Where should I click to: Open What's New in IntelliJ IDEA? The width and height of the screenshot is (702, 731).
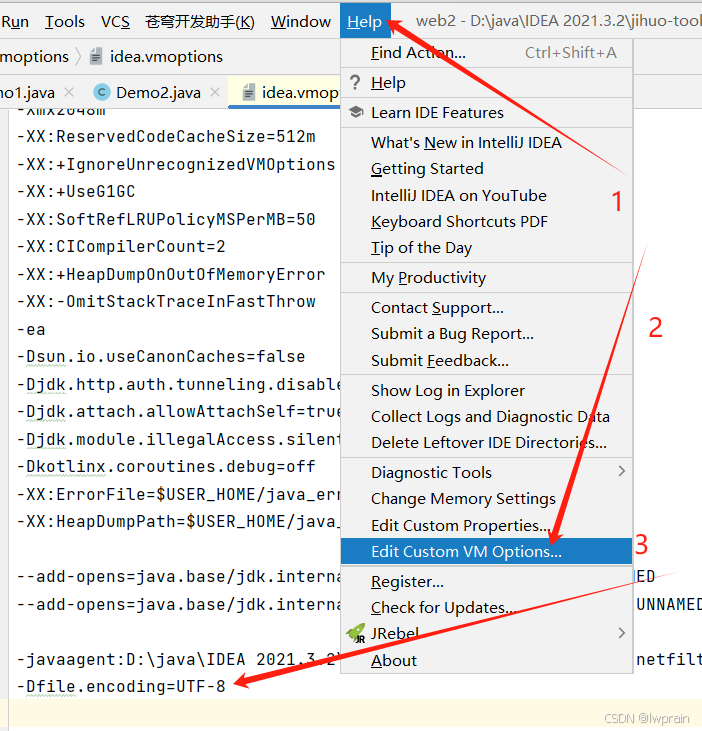tap(486, 143)
